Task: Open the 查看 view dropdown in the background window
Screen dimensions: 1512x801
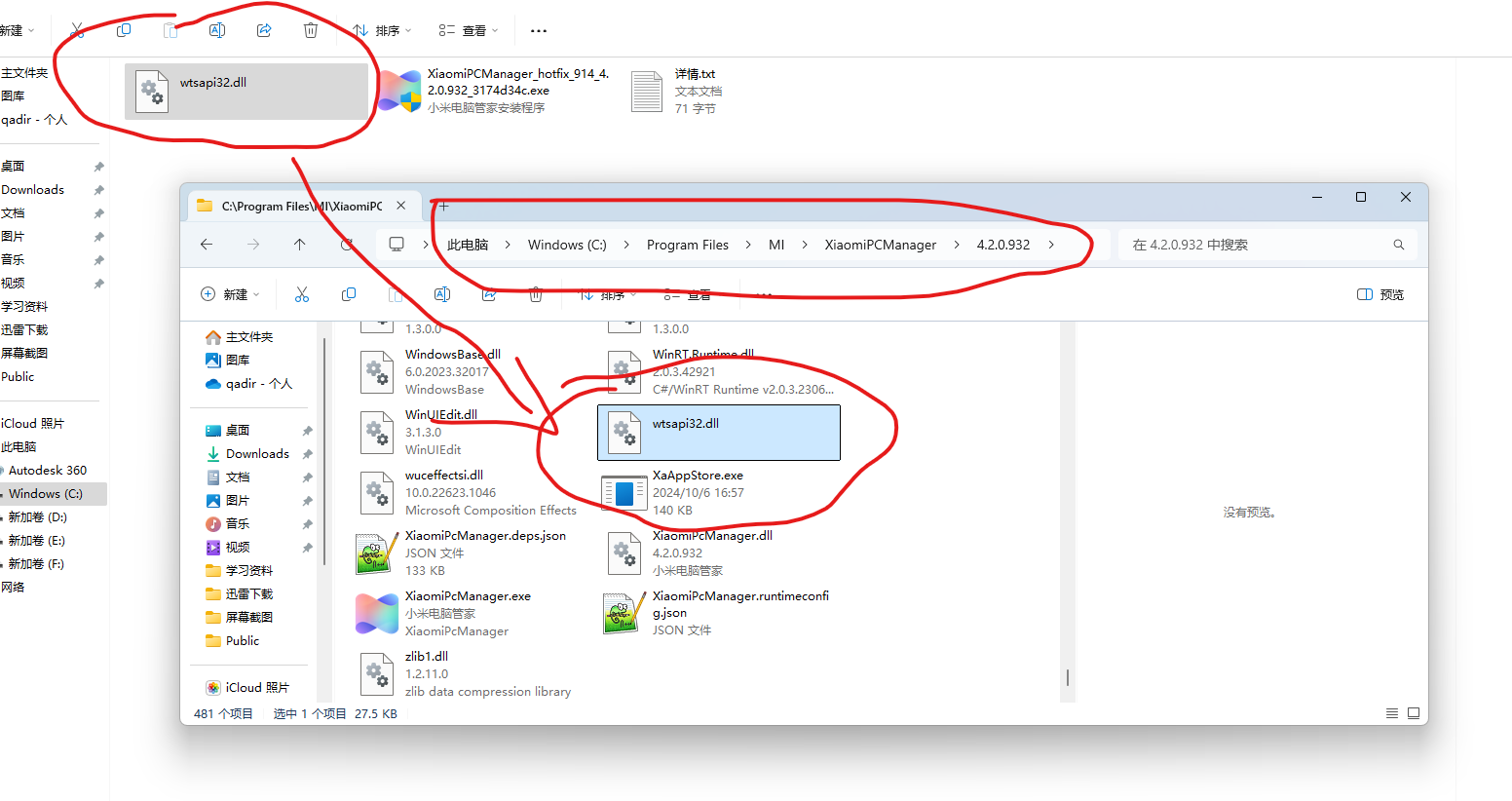Action: coord(469,30)
